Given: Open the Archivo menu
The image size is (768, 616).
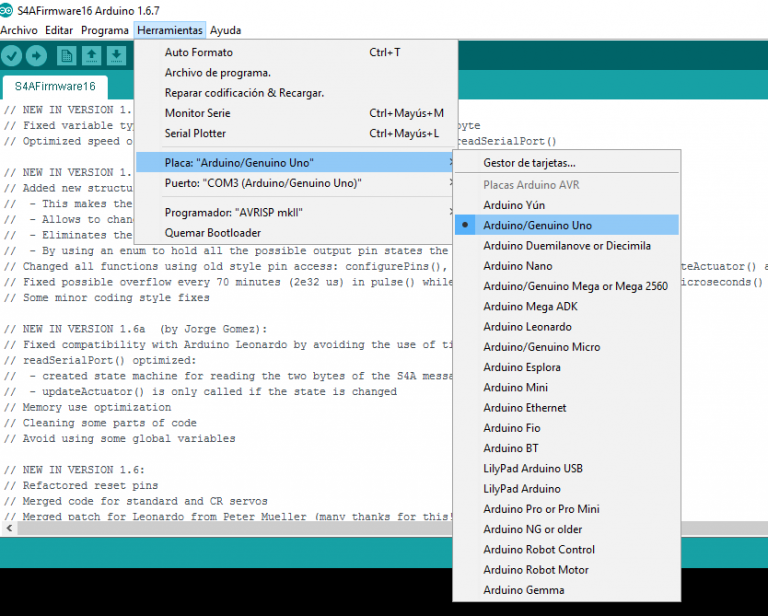Looking at the screenshot, I should (x=19, y=31).
